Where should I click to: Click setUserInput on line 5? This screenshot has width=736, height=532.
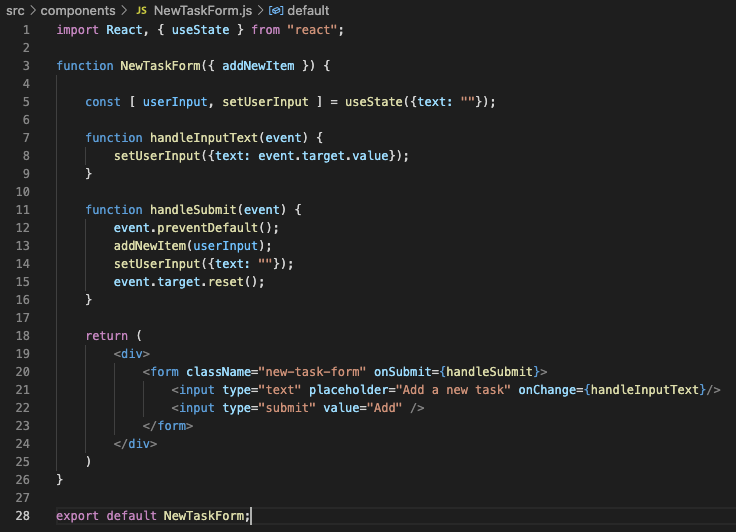(x=265, y=102)
